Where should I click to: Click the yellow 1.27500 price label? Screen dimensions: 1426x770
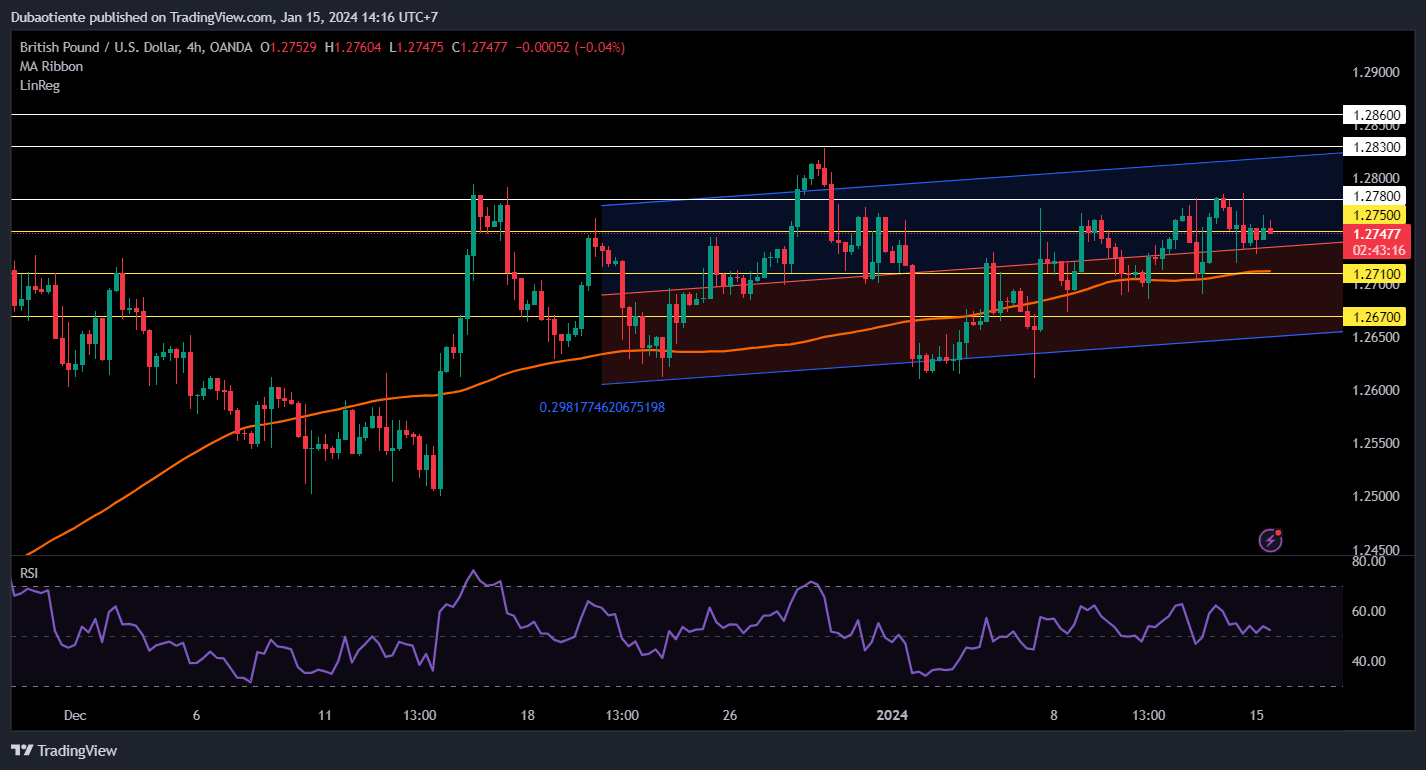tap(1376, 214)
